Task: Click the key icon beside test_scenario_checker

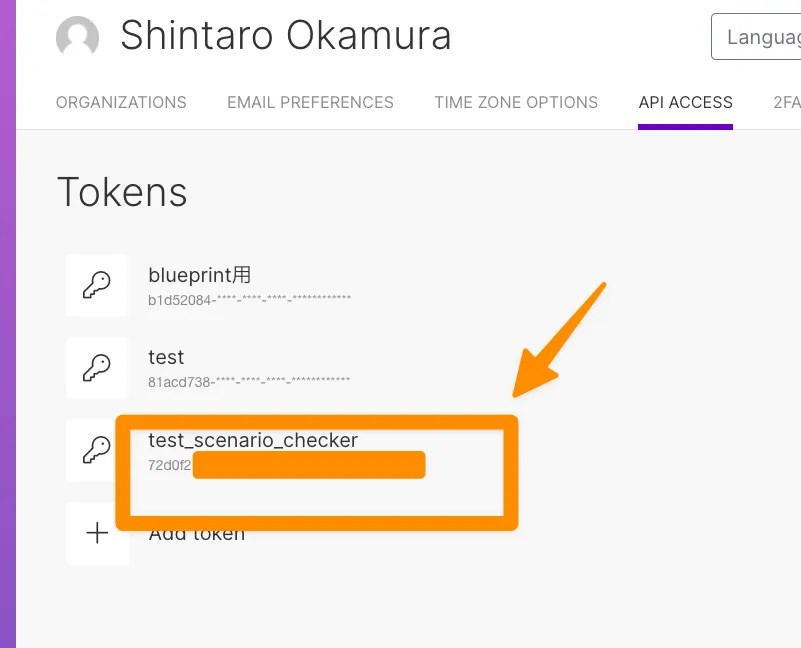Action: pos(97,451)
